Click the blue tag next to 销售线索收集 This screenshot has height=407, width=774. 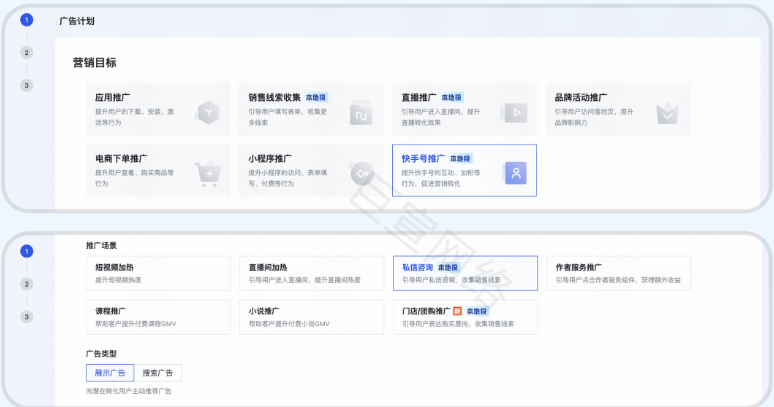tap(315, 97)
